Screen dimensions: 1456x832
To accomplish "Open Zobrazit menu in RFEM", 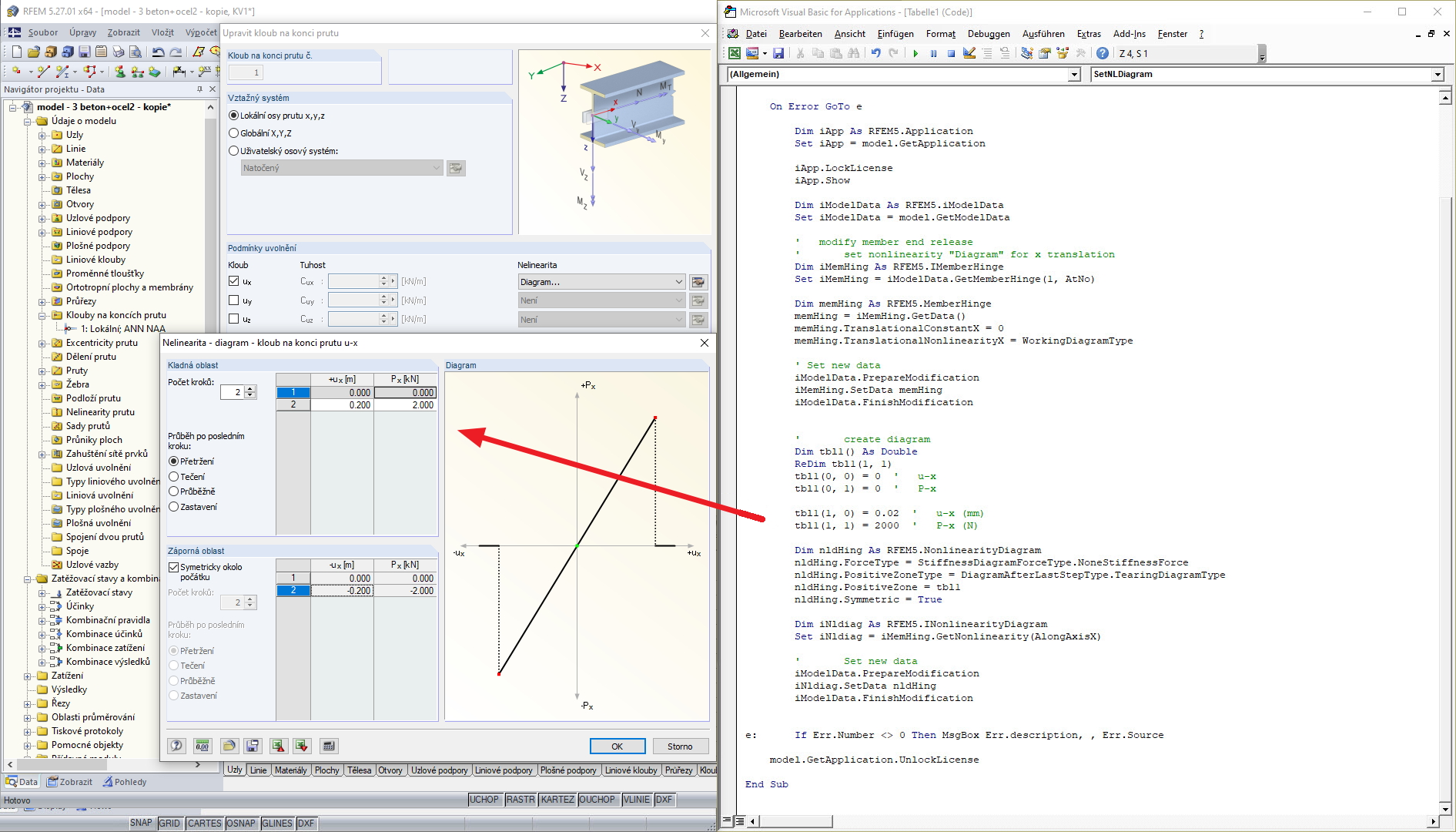I will pyautogui.click(x=124, y=32).
